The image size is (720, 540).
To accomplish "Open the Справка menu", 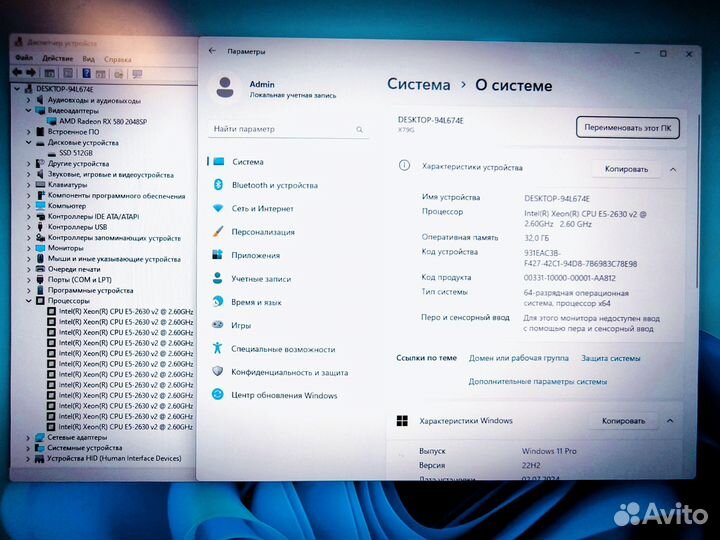I will click(118, 59).
